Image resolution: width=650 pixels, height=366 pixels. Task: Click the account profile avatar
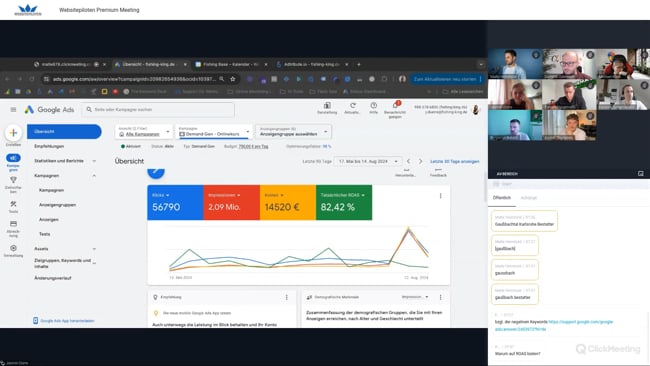tap(476, 110)
